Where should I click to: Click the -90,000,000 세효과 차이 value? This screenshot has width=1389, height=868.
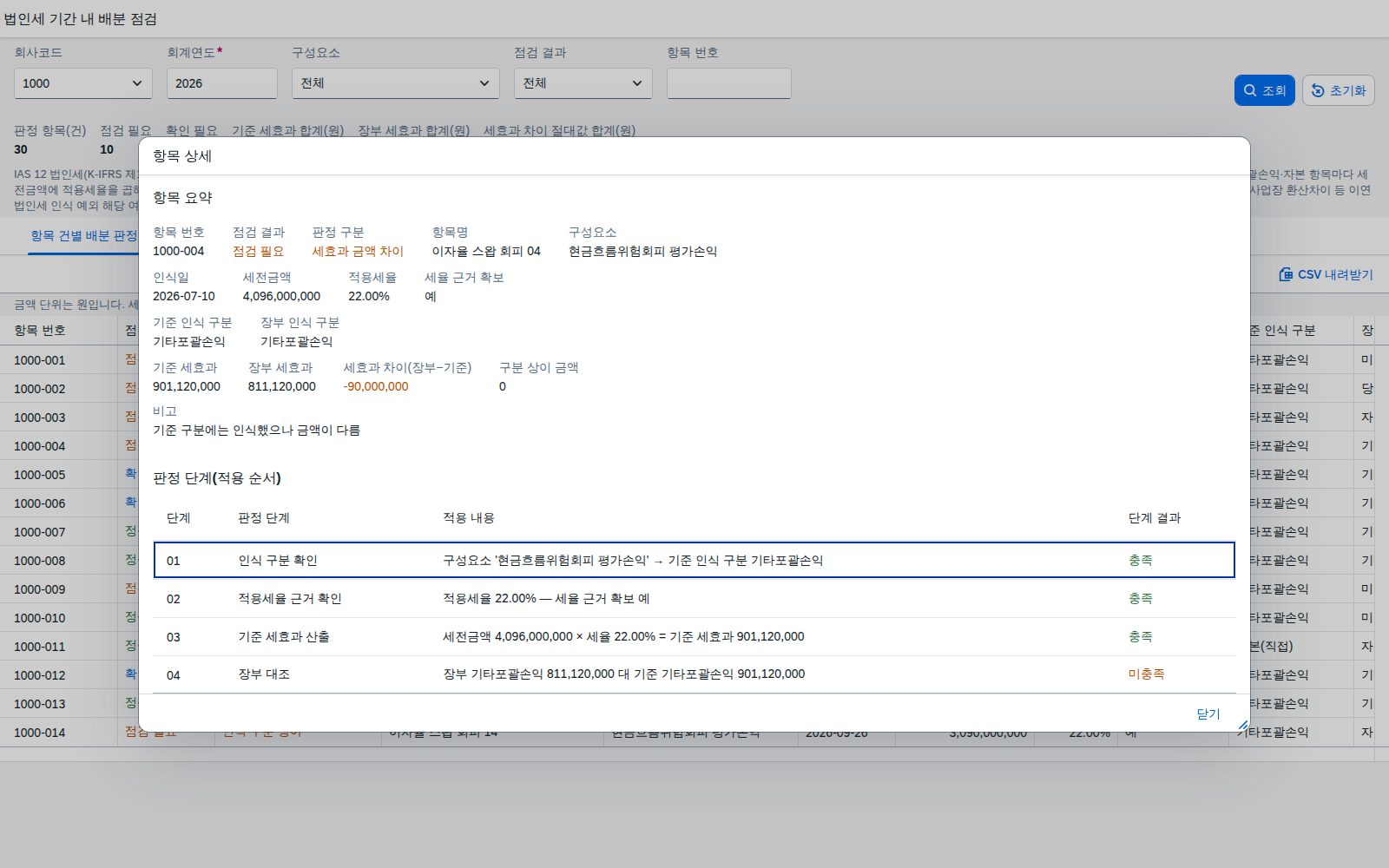pyautogui.click(x=376, y=386)
